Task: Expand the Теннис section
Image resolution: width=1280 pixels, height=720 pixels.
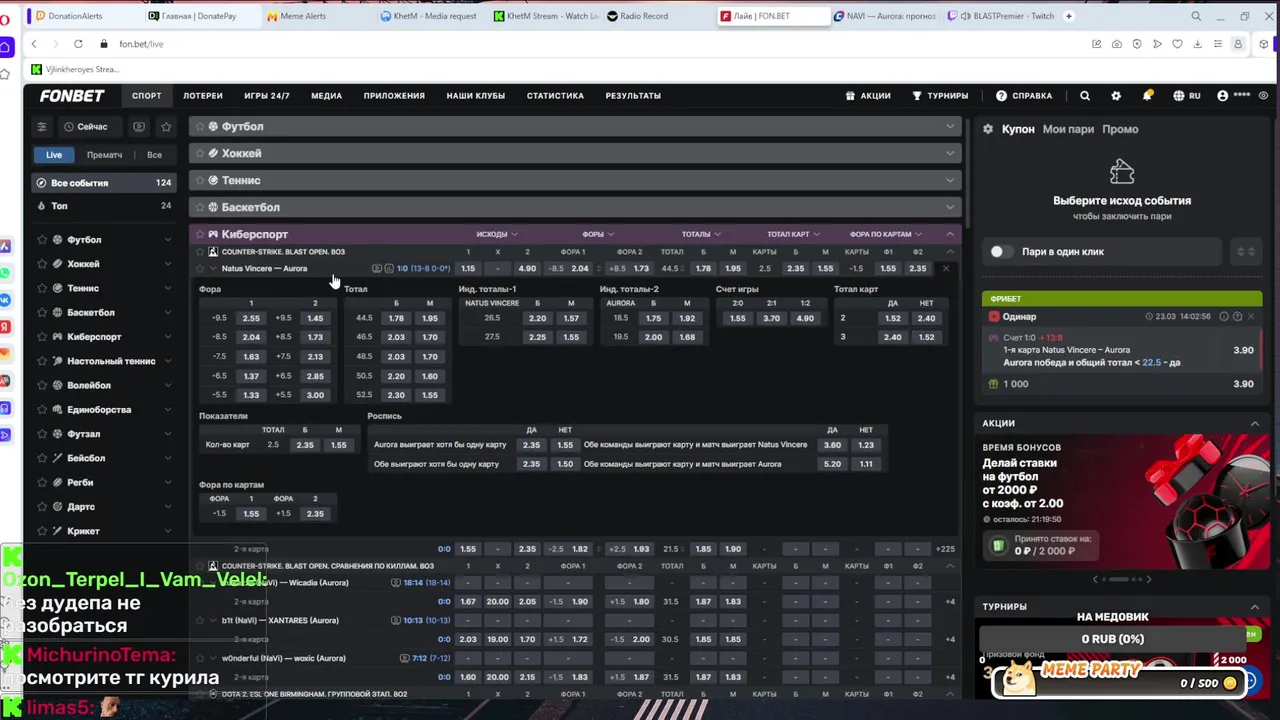Action: point(950,180)
